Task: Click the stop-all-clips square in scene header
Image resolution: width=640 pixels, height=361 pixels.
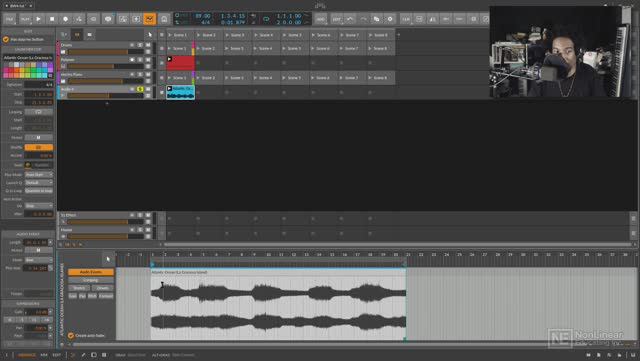Action: pyautogui.click(x=162, y=35)
